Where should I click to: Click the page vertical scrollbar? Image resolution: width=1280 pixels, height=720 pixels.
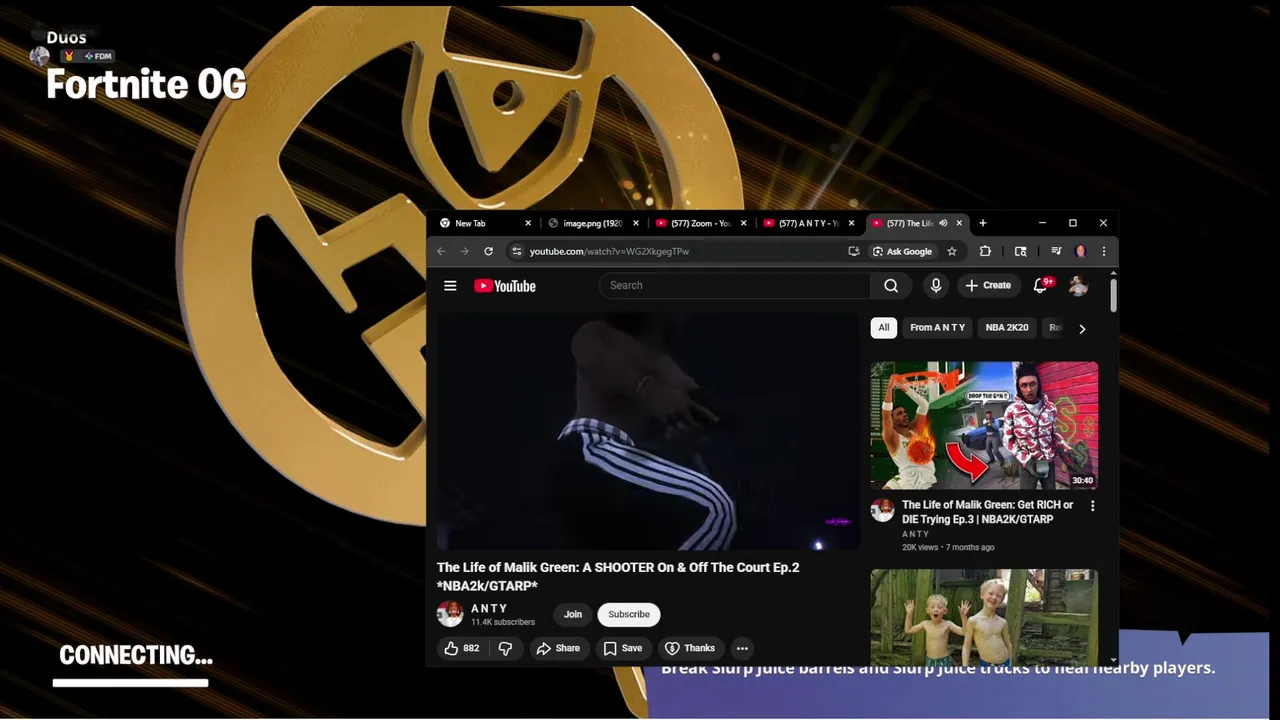tap(1113, 295)
